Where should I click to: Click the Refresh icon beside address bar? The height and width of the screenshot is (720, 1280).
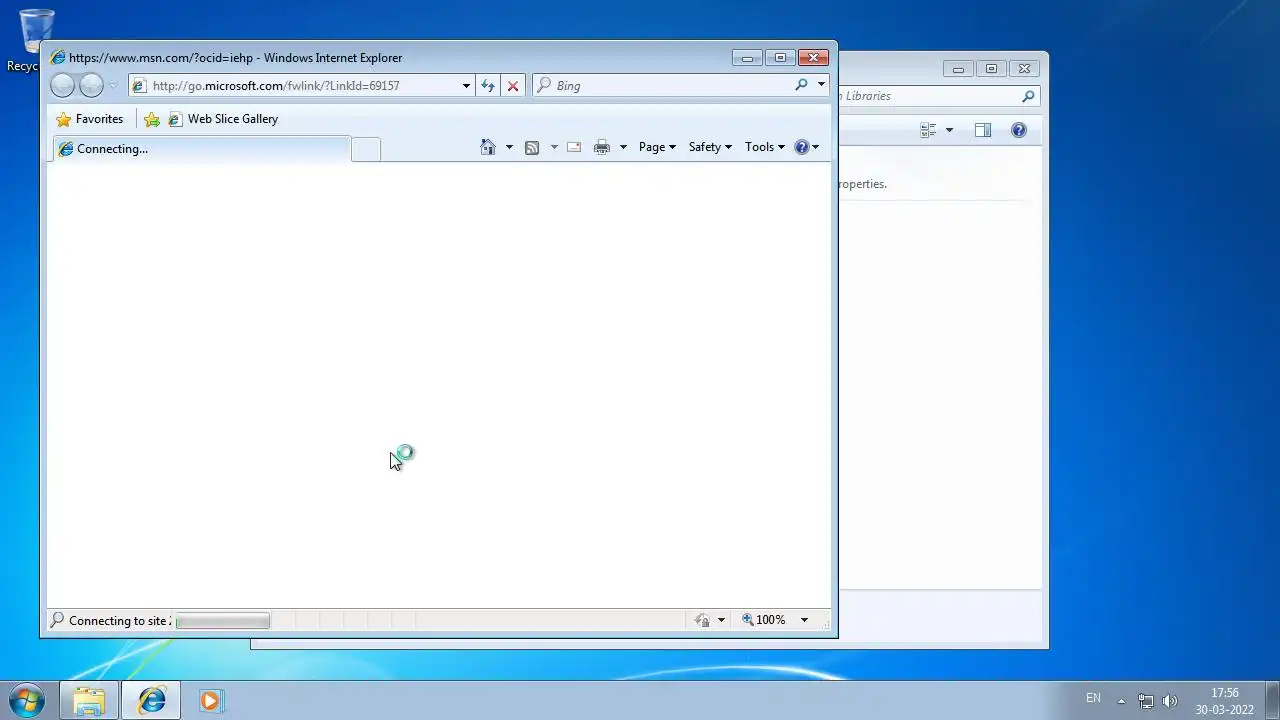[488, 86]
